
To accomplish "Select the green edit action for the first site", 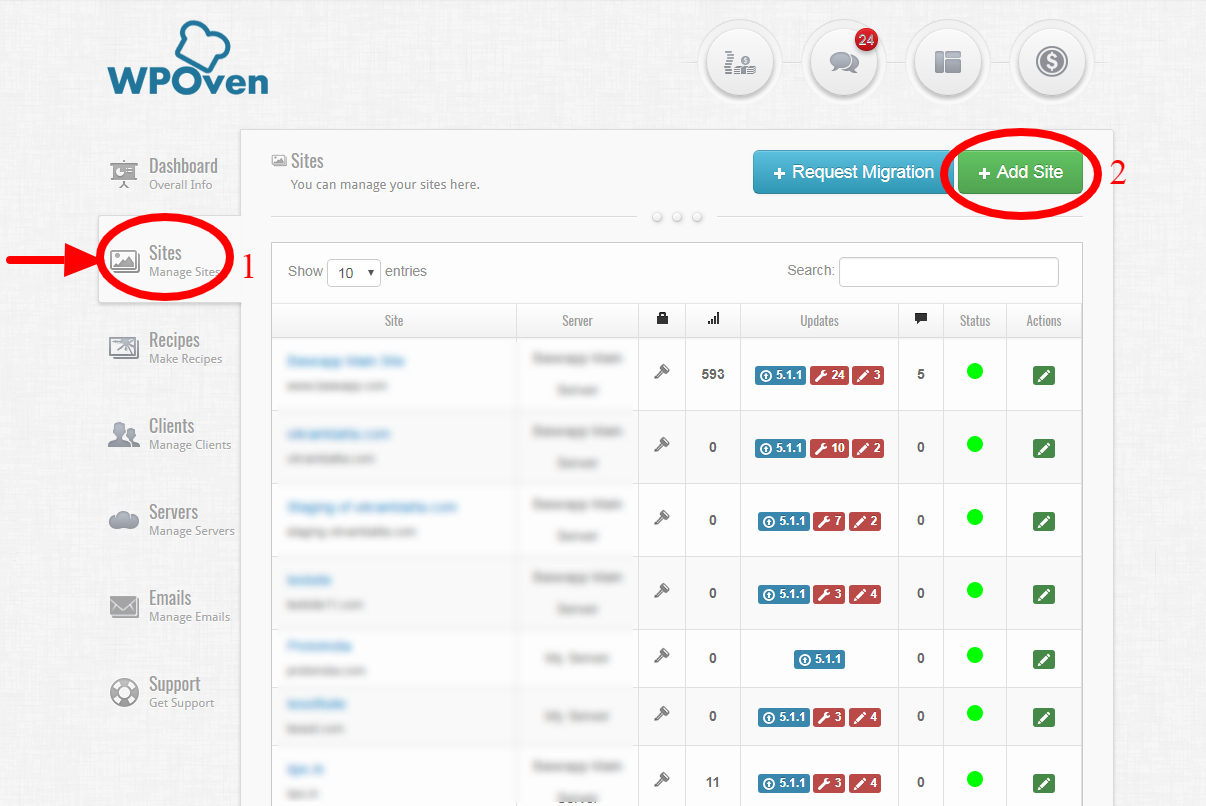I will coord(1043,375).
